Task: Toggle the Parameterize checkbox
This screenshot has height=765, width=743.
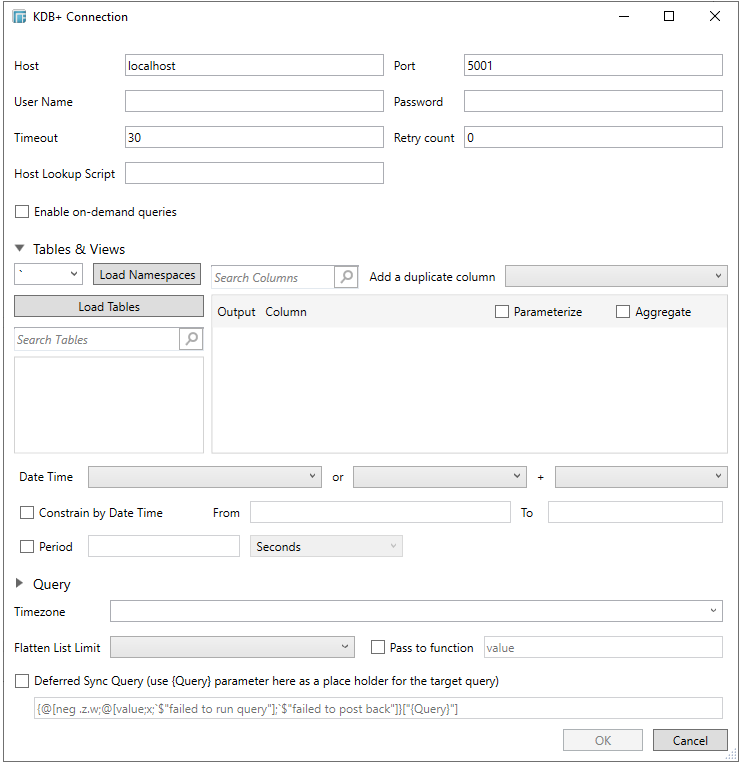Action: pos(502,312)
